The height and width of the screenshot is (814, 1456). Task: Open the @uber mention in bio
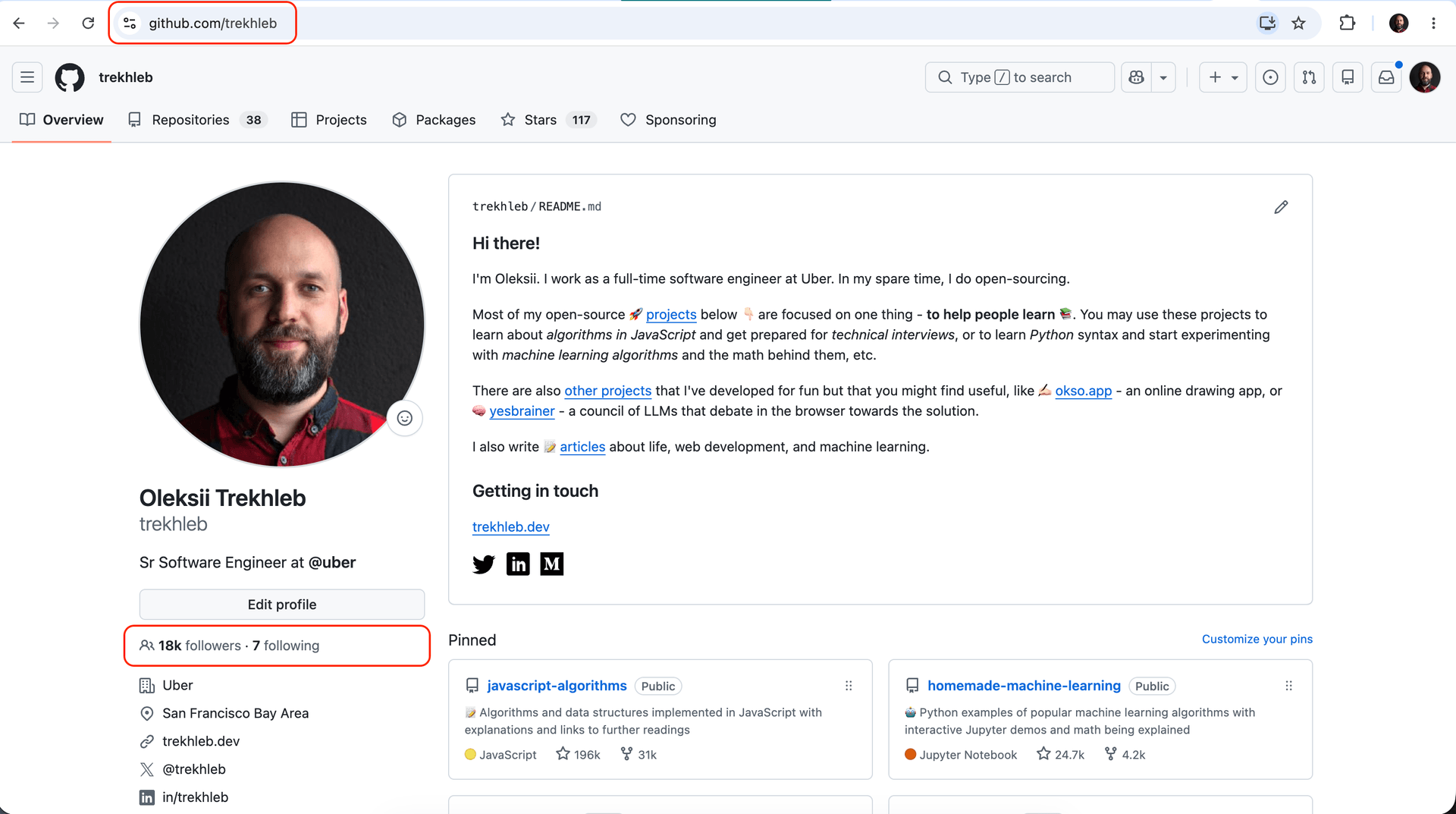point(332,562)
